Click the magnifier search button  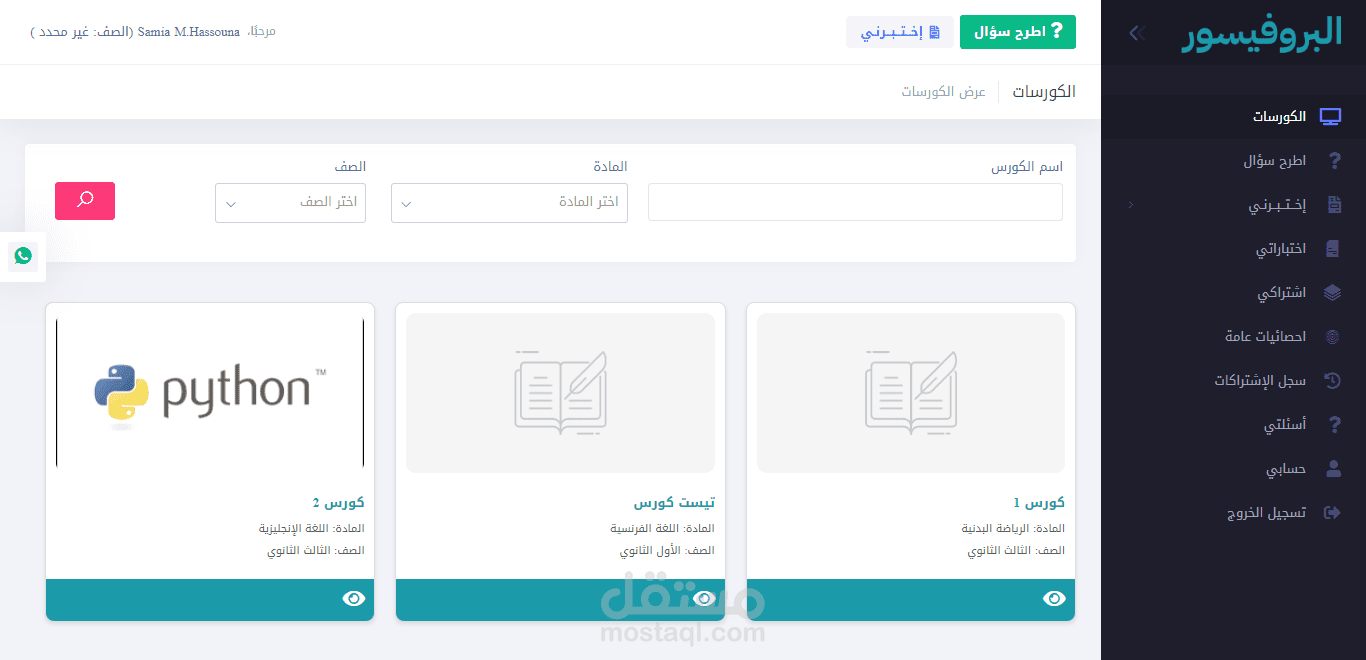(x=85, y=201)
